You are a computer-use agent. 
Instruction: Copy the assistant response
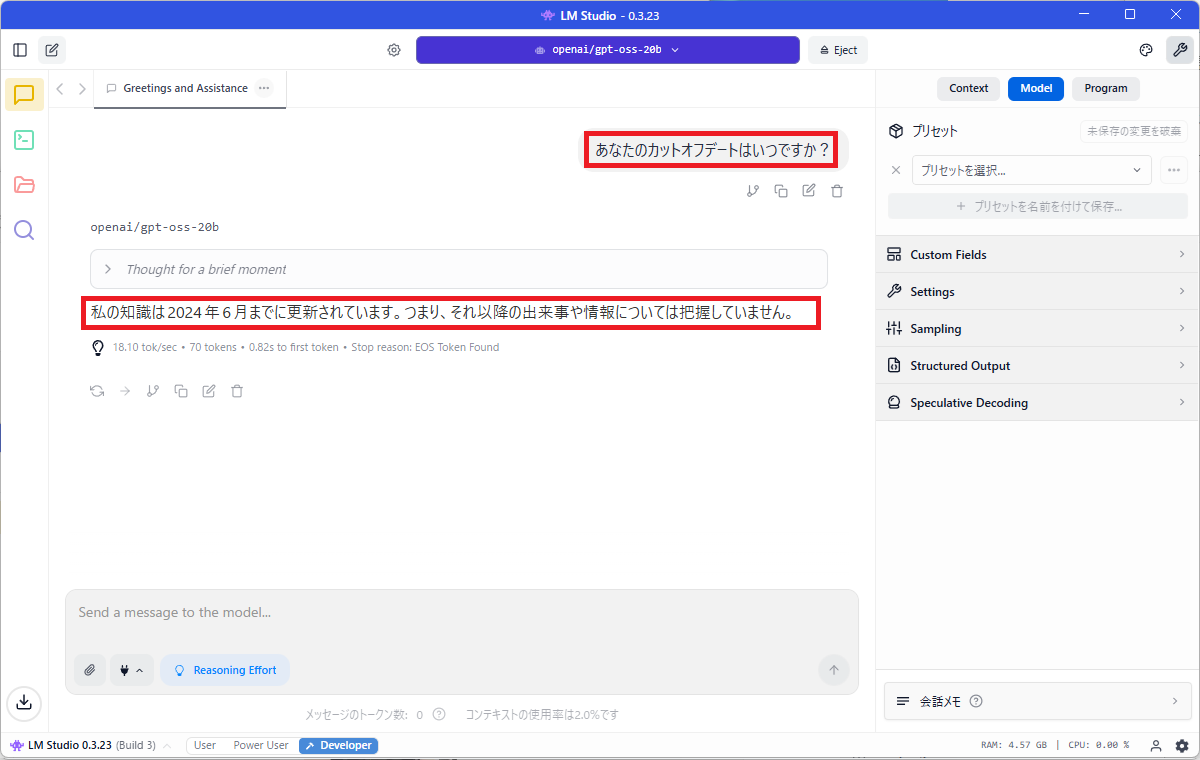tap(181, 391)
